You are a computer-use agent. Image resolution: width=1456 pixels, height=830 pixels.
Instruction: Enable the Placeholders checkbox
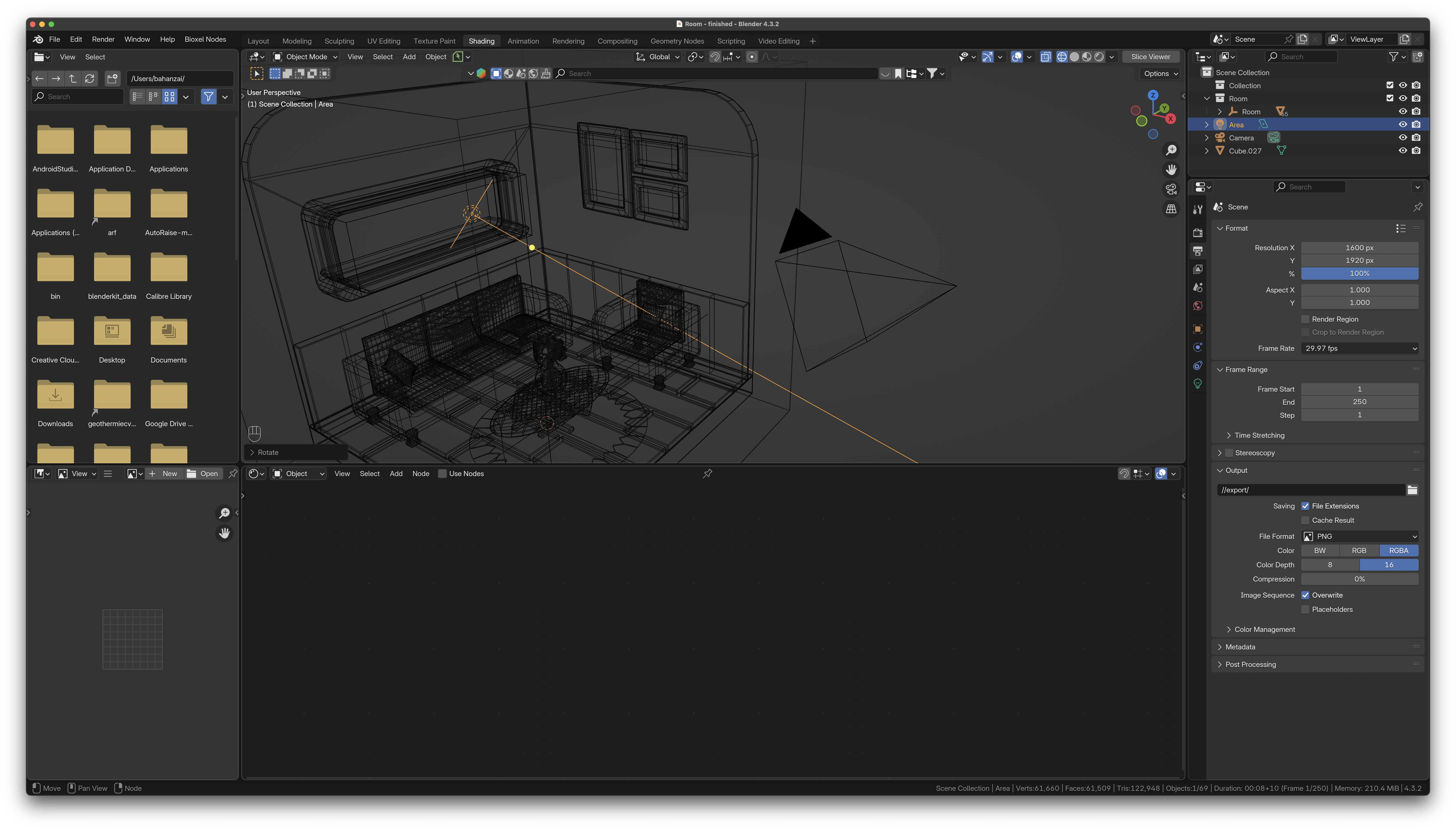[1305, 609]
